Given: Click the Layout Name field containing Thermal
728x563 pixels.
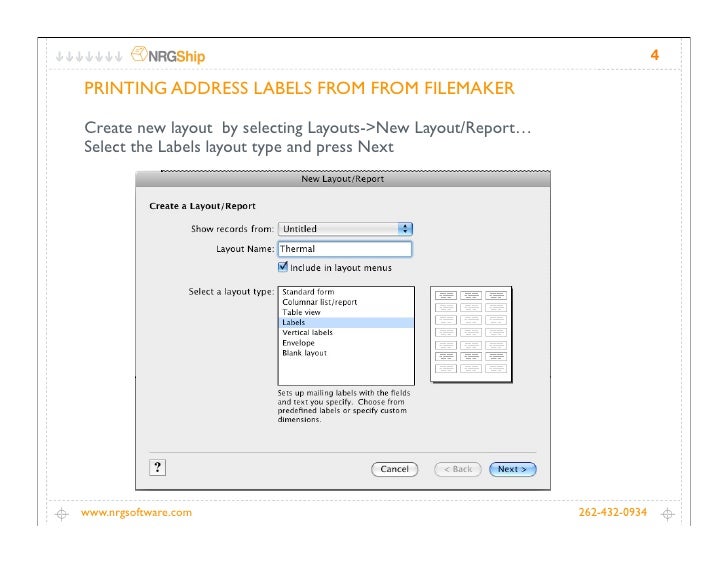Looking at the screenshot, I should (x=345, y=249).
